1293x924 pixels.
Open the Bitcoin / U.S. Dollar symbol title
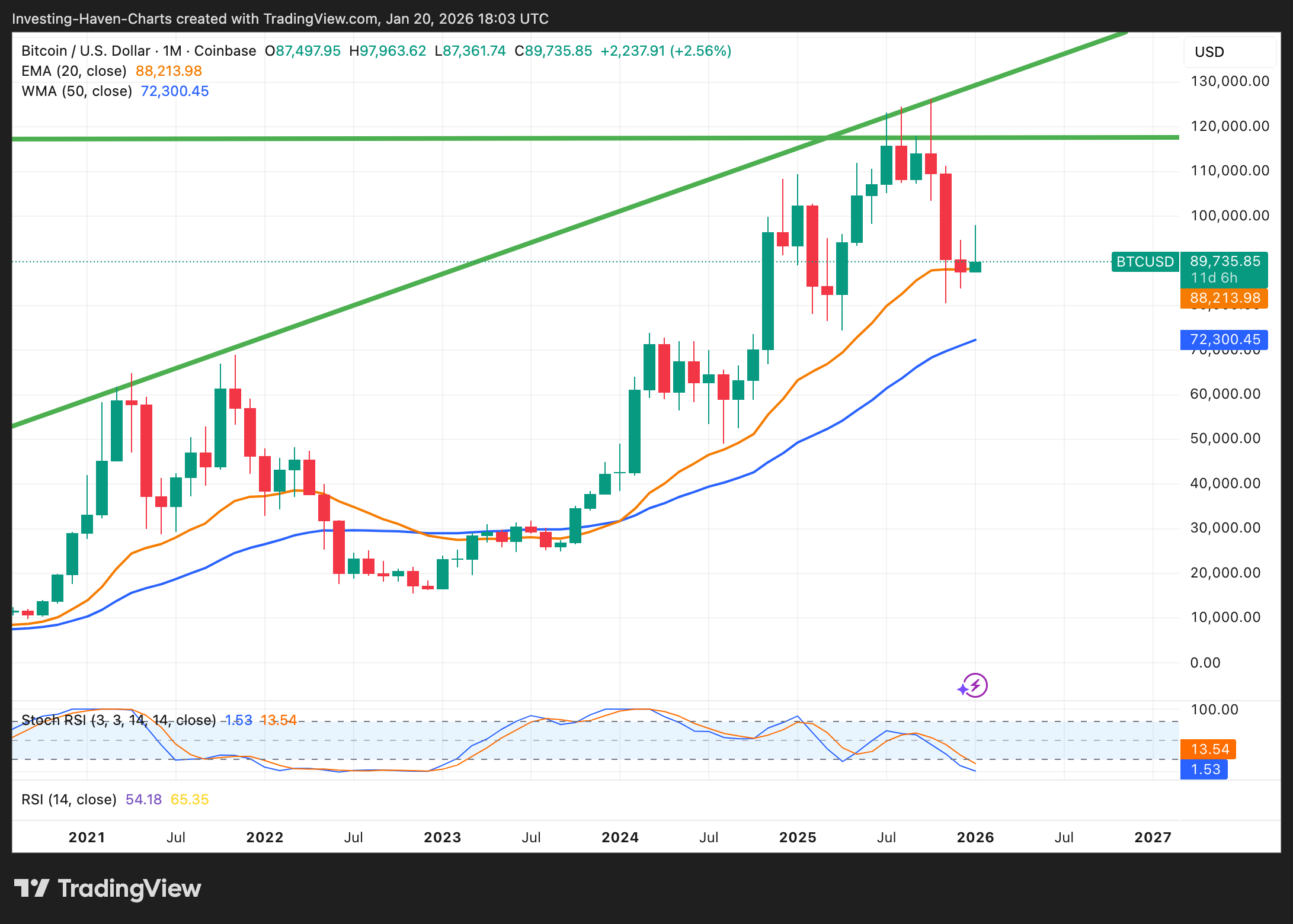pos(85,51)
